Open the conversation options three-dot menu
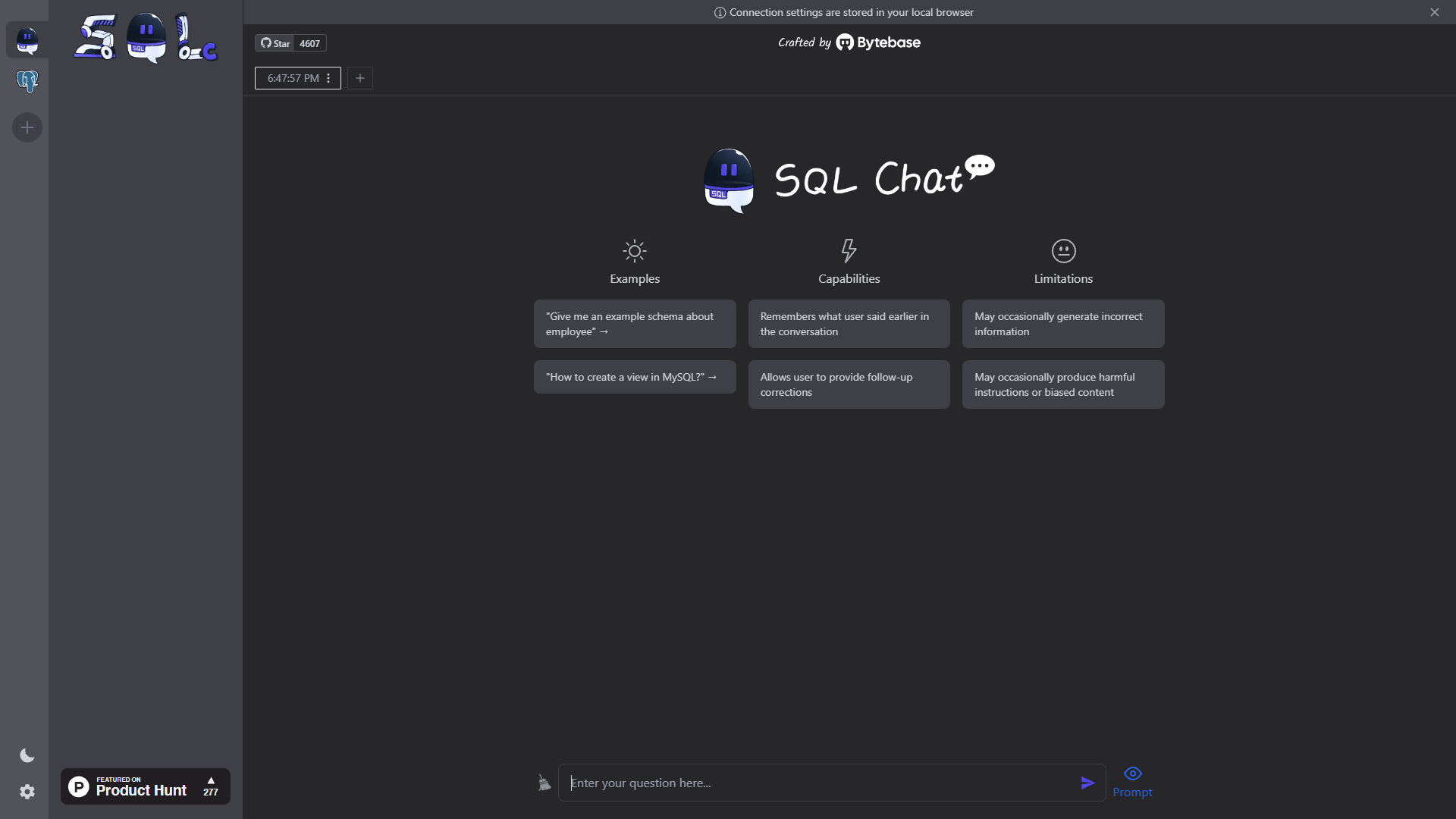The width and height of the screenshot is (1456, 819). [x=328, y=78]
